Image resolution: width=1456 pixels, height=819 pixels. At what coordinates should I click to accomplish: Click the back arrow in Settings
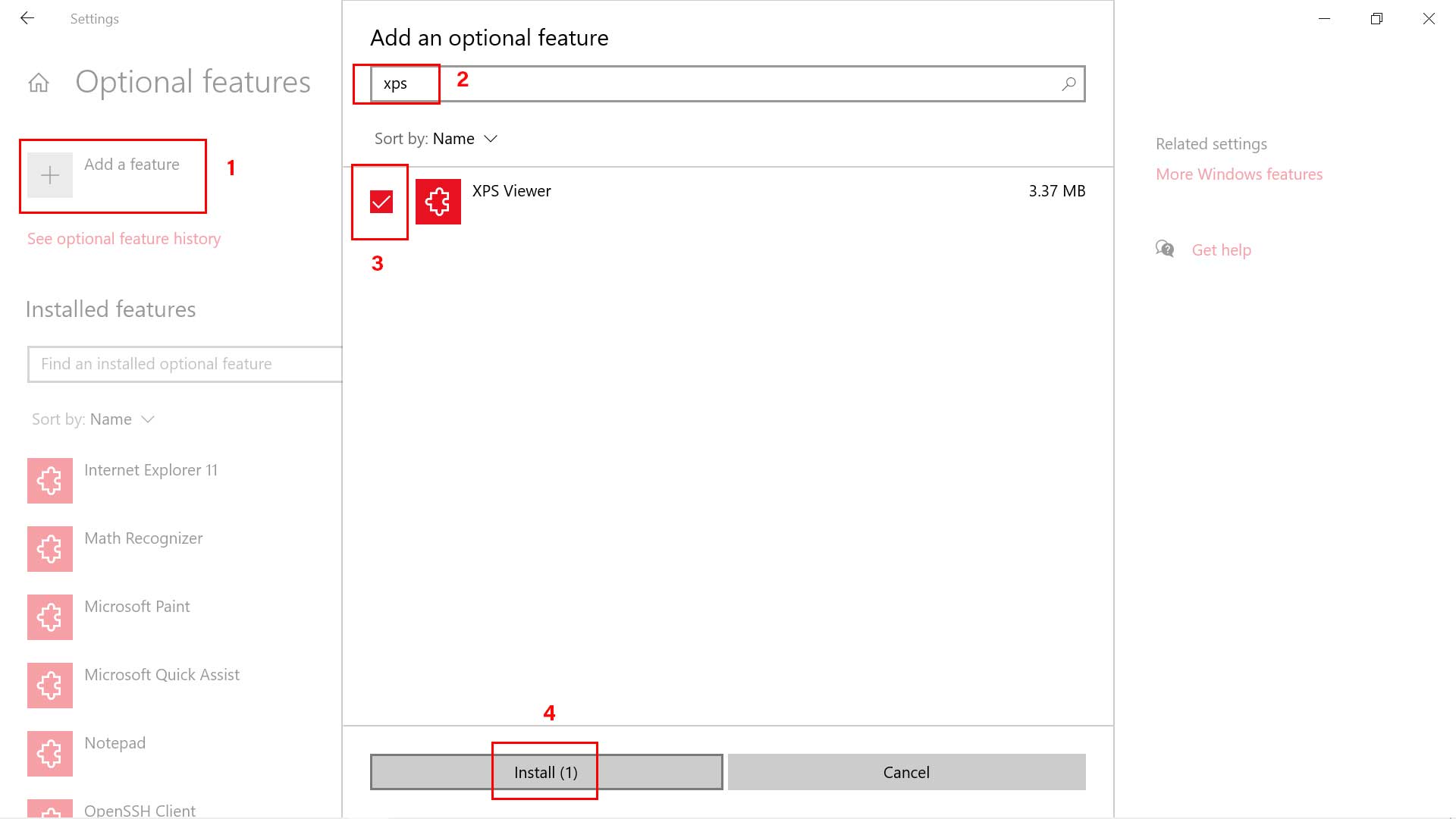[x=27, y=18]
